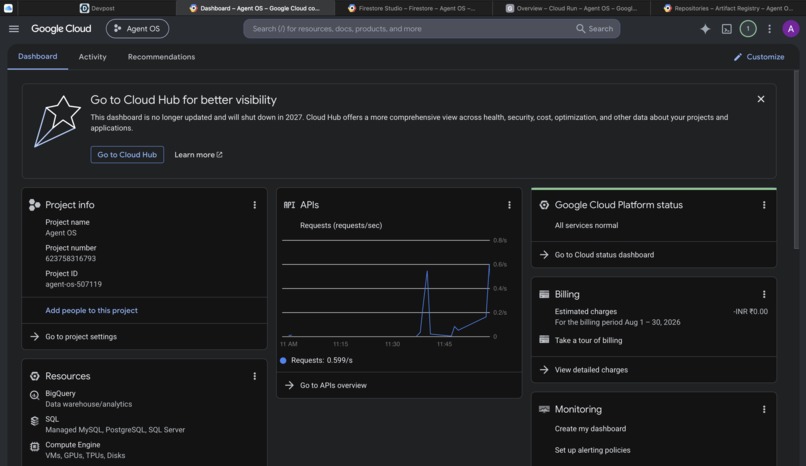
Task: Open the Agent OS project picker
Action: pyautogui.click(x=137, y=29)
